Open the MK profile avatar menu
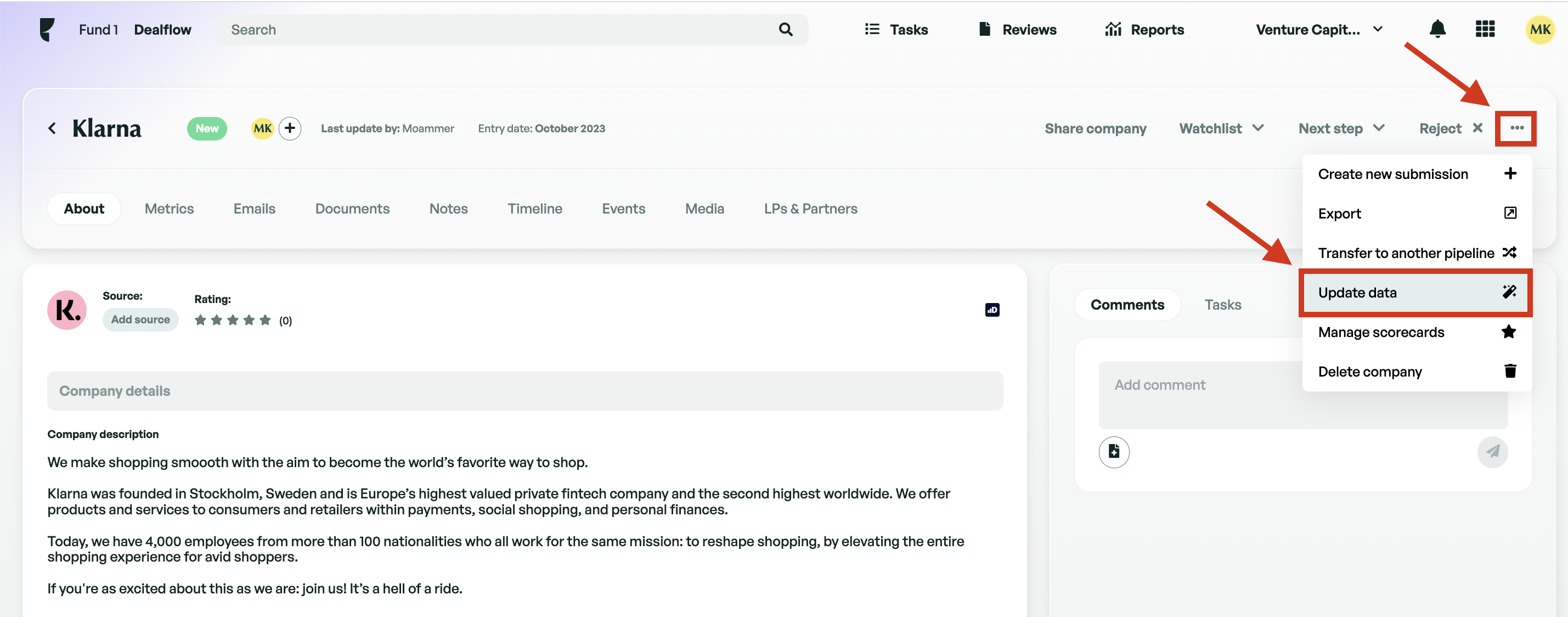Screen dimensions: 1568x617 click(1539, 29)
